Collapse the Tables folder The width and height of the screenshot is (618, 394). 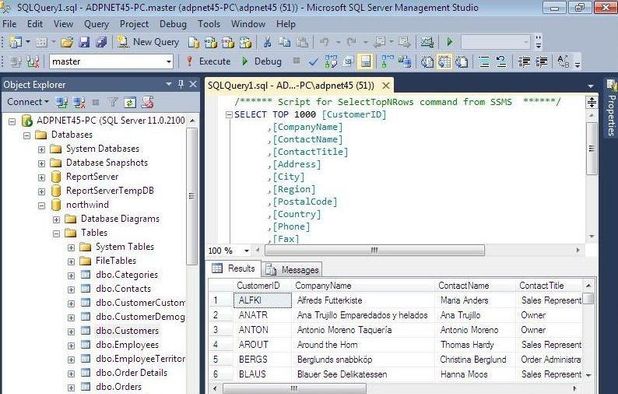[x=56, y=233]
